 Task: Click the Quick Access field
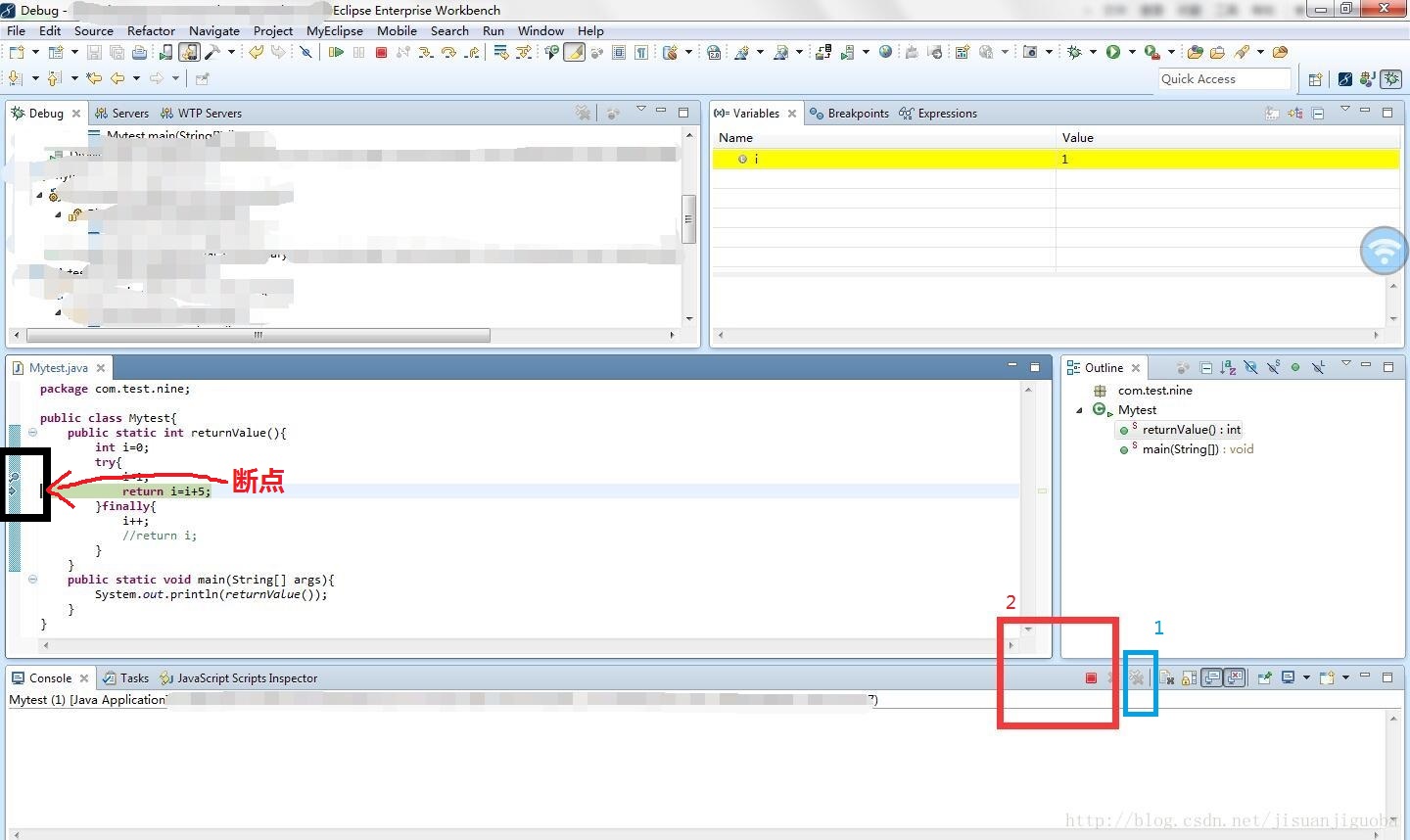[x=1222, y=78]
